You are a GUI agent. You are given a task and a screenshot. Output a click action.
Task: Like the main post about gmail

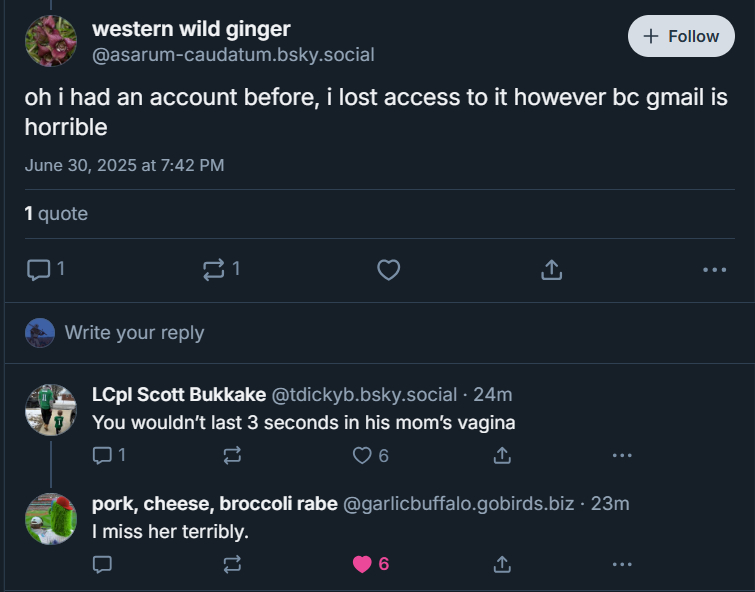point(389,270)
